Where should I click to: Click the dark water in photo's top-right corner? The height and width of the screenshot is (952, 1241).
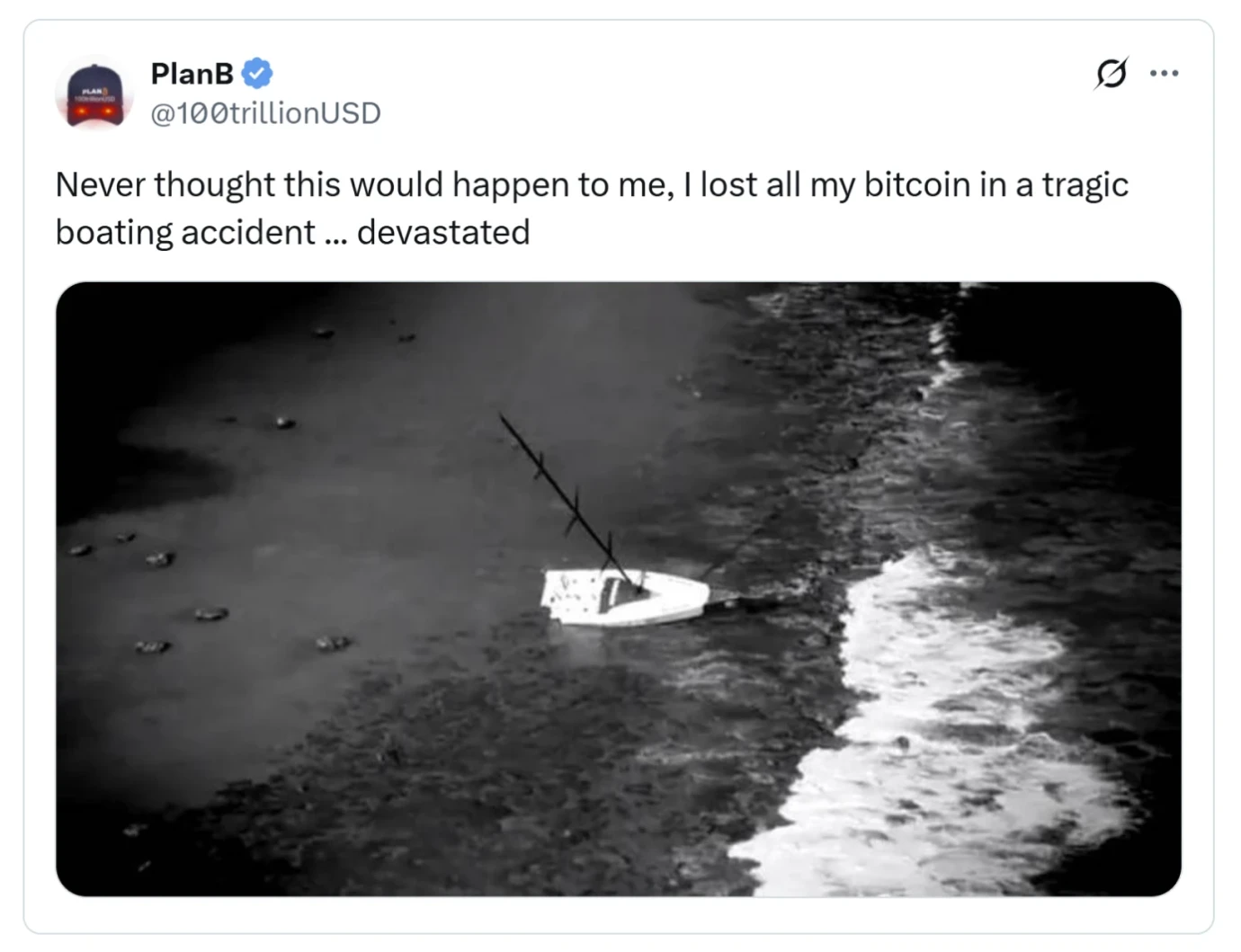(1097, 342)
